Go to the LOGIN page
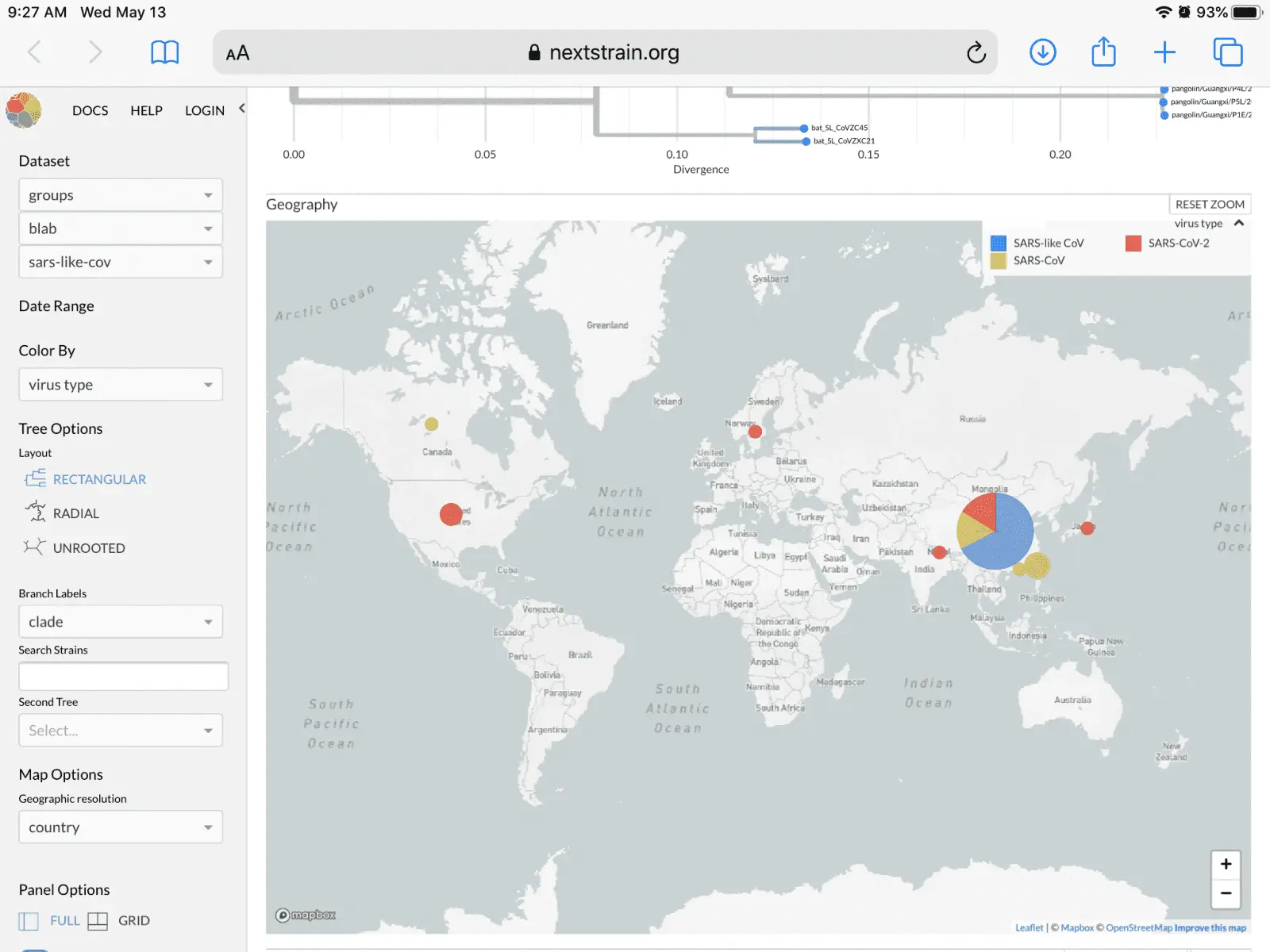 click(204, 110)
